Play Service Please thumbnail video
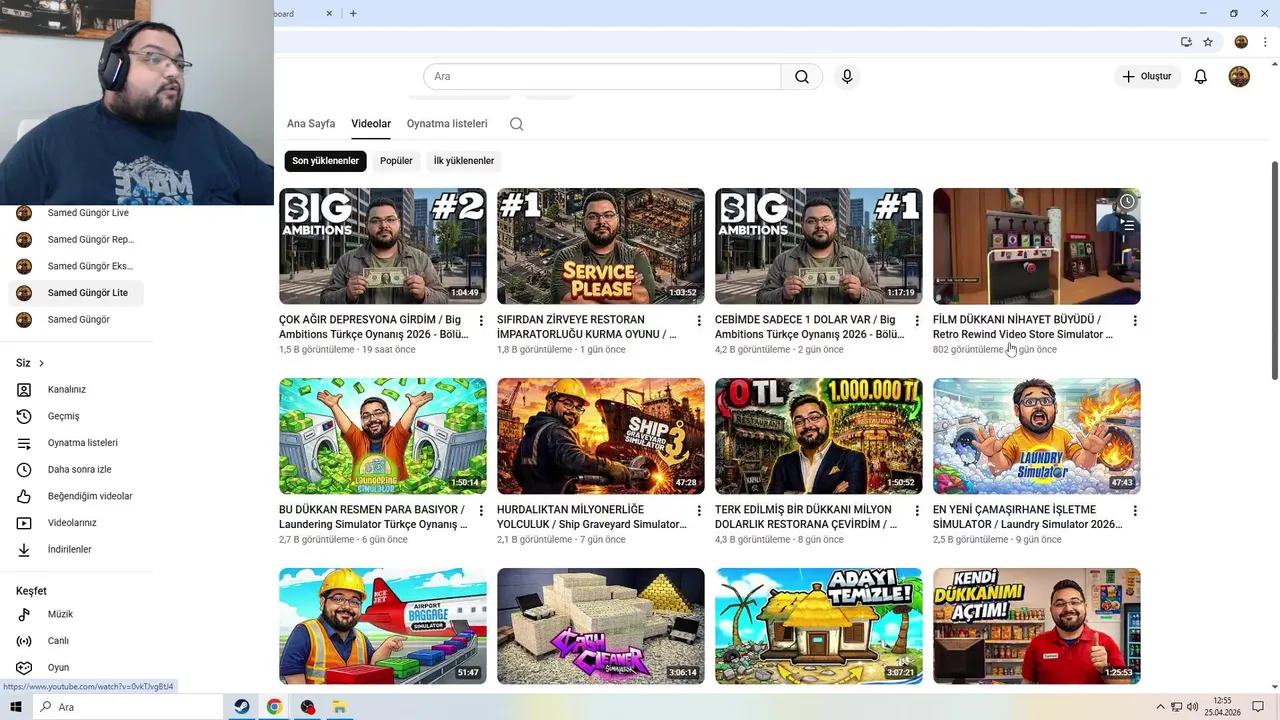The width and height of the screenshot is (1280, 720). point(601,246)
